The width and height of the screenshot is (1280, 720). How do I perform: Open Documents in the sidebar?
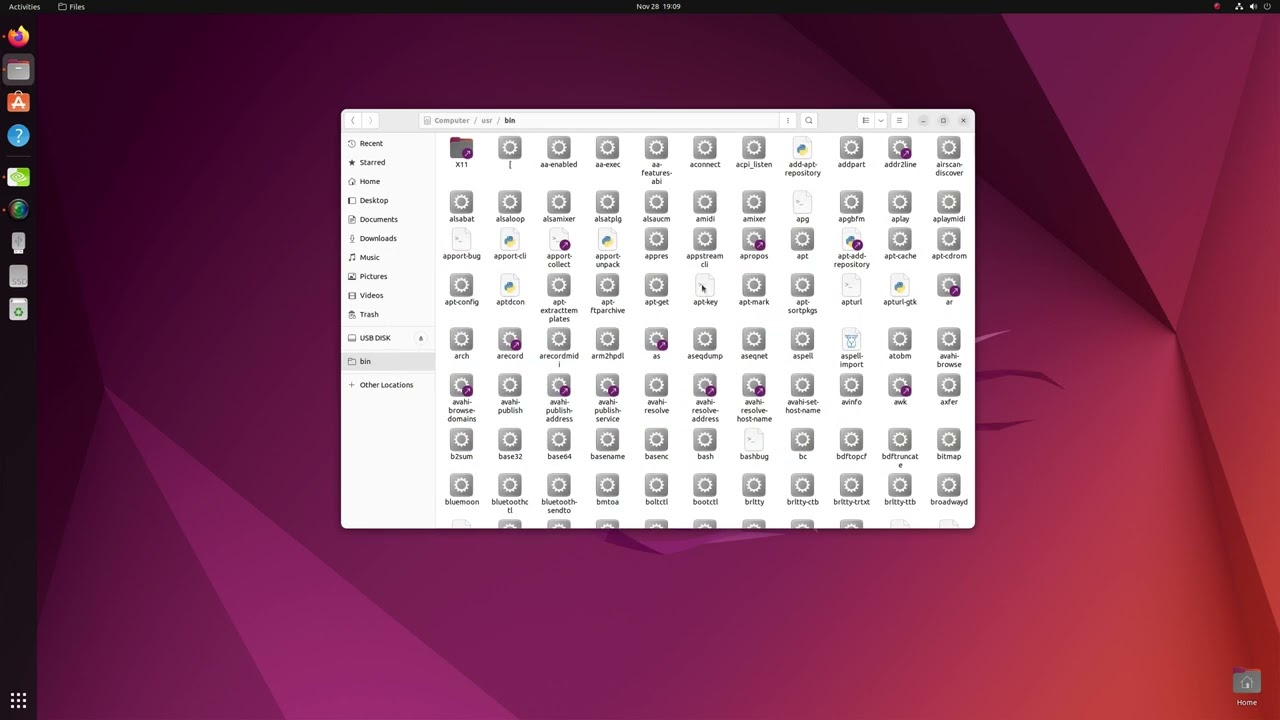tap(388, 219)
